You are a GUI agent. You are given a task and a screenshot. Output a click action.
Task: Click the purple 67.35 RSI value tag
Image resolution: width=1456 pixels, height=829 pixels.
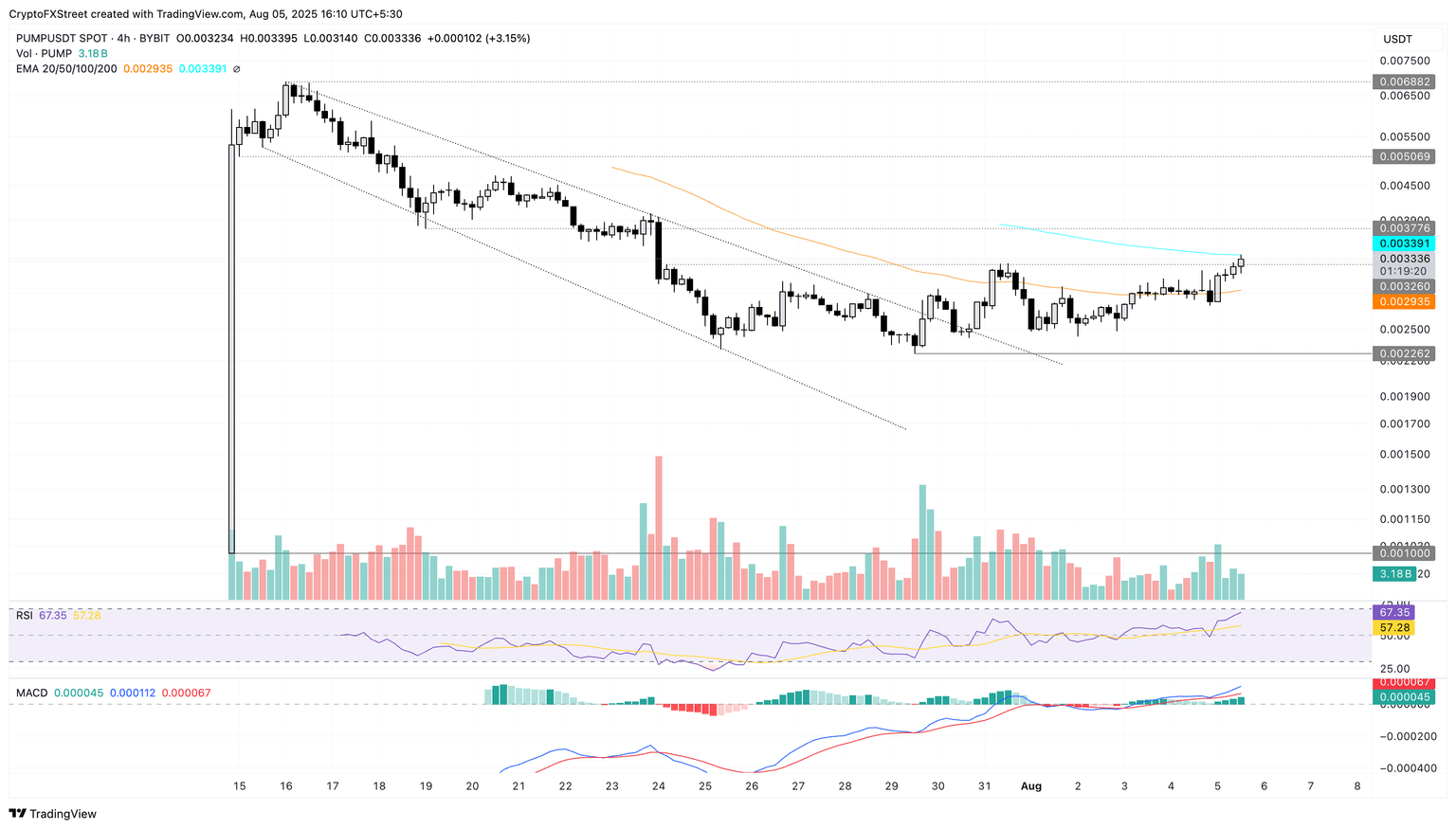pos(1392,613)
